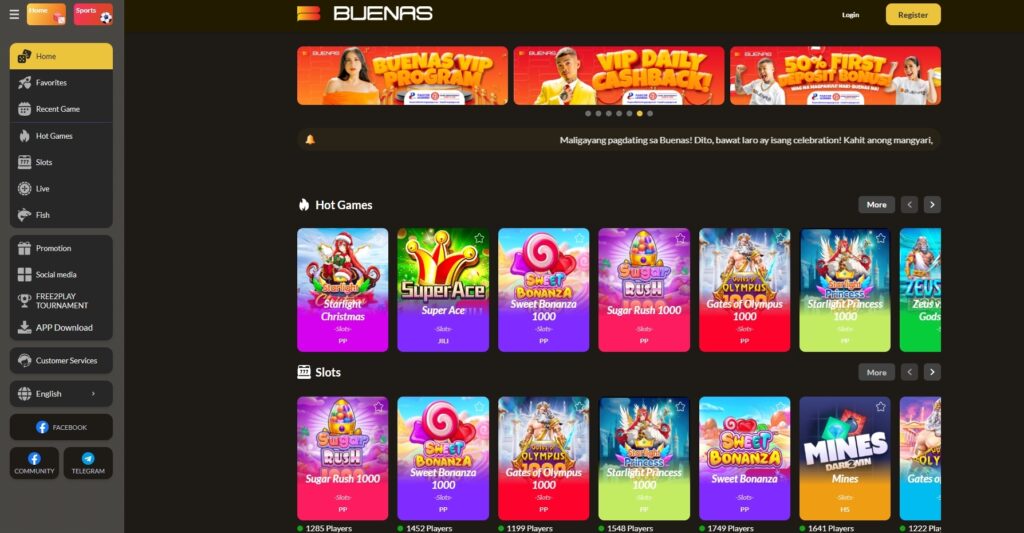
Task: Click the notification bell icon
Action: [310, 140]
